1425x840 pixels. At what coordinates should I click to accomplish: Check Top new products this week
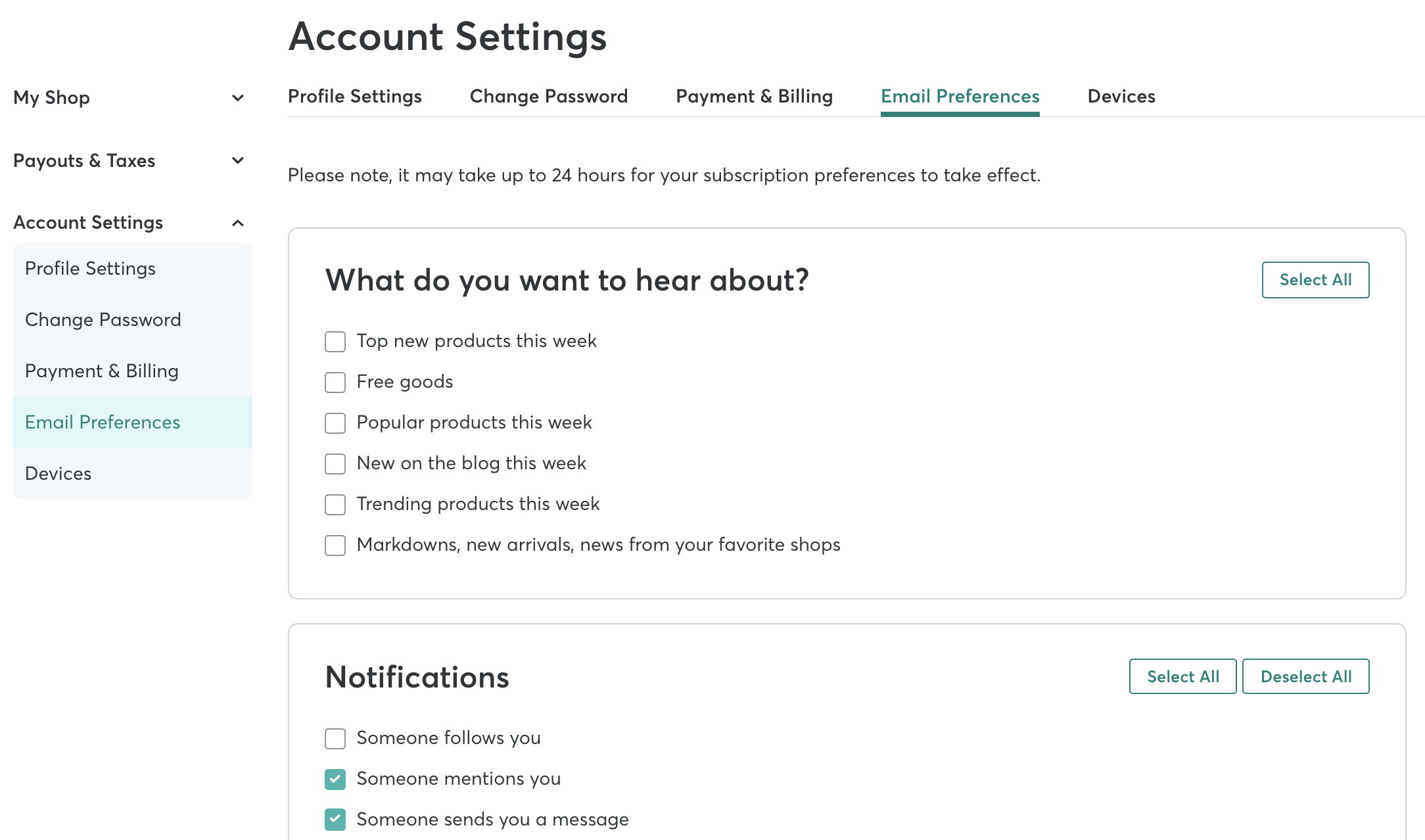click(335, 342)
